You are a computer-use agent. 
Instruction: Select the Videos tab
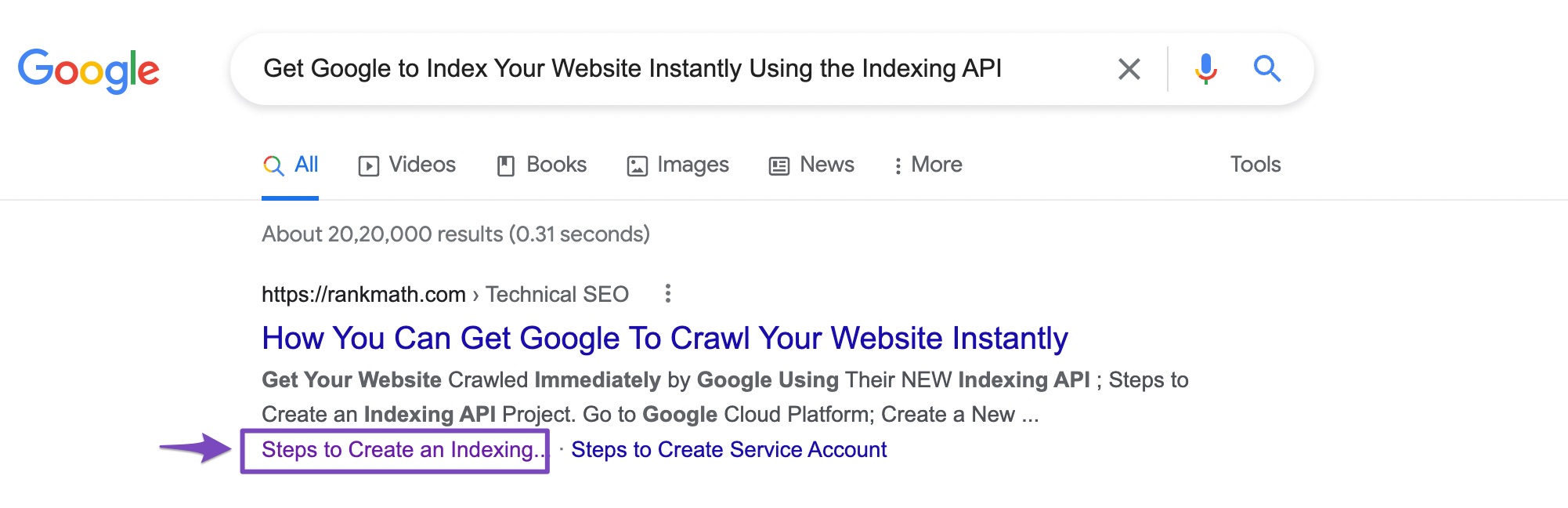point(406,165)
